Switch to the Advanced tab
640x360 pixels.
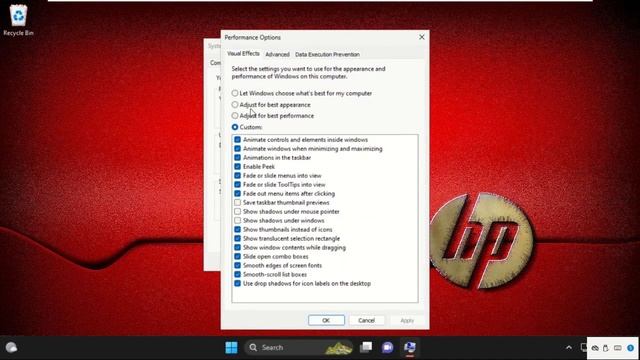coord(277,54)
